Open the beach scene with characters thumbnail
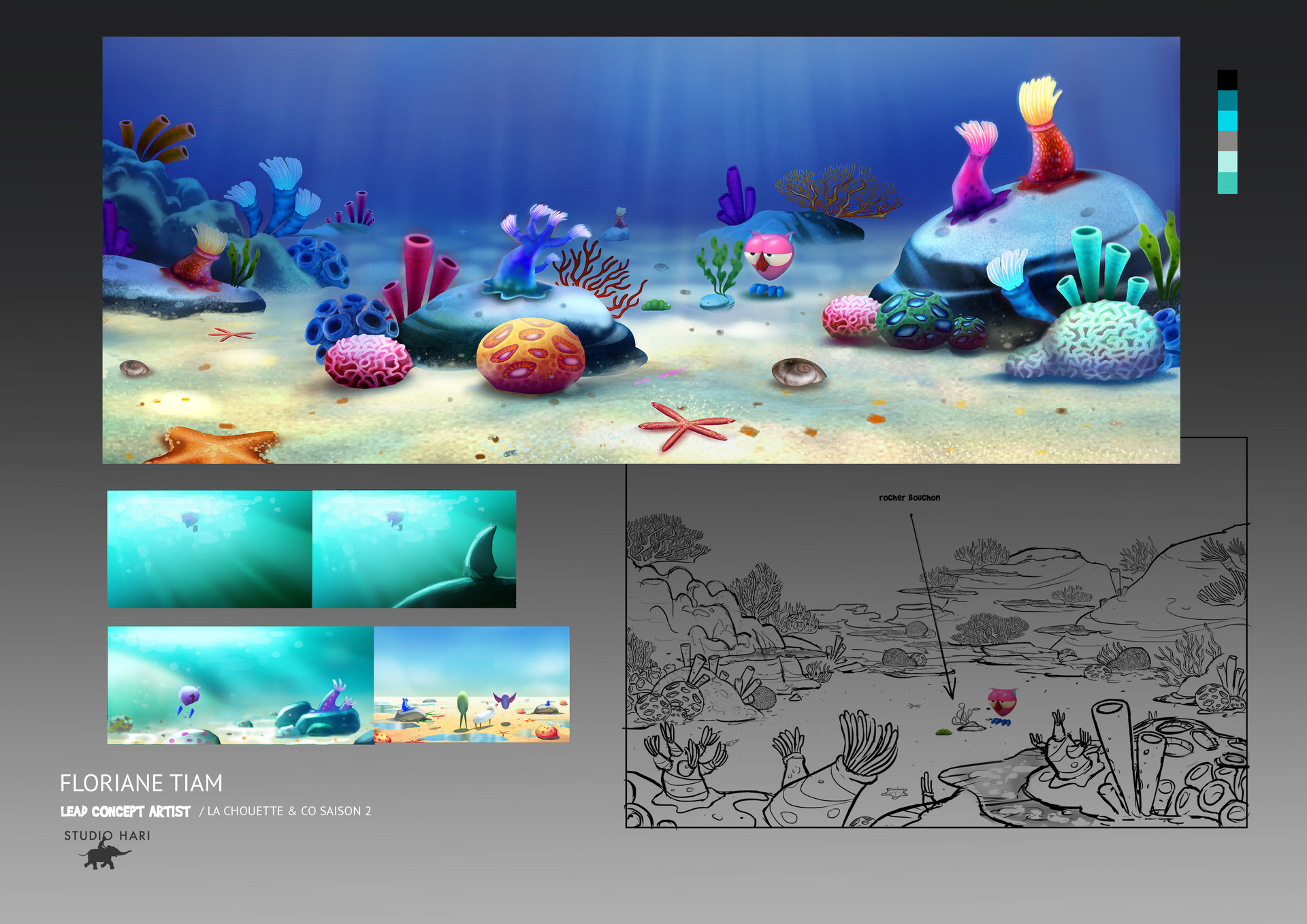The width and height of the screenshot is (1307, 924). [472, 684]
